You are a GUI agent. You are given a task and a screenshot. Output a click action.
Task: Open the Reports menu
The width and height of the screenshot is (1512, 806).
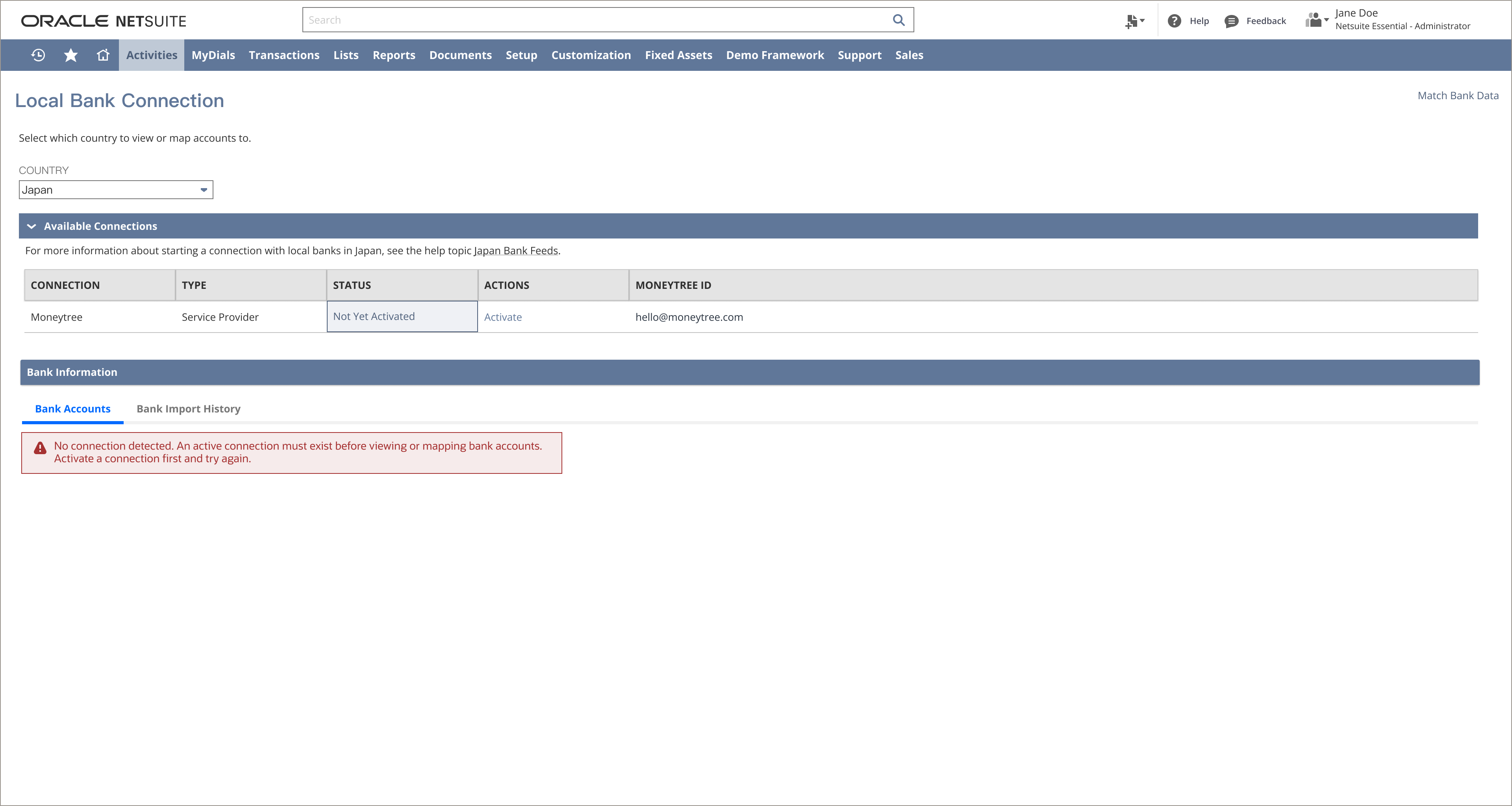click(394, 55)
